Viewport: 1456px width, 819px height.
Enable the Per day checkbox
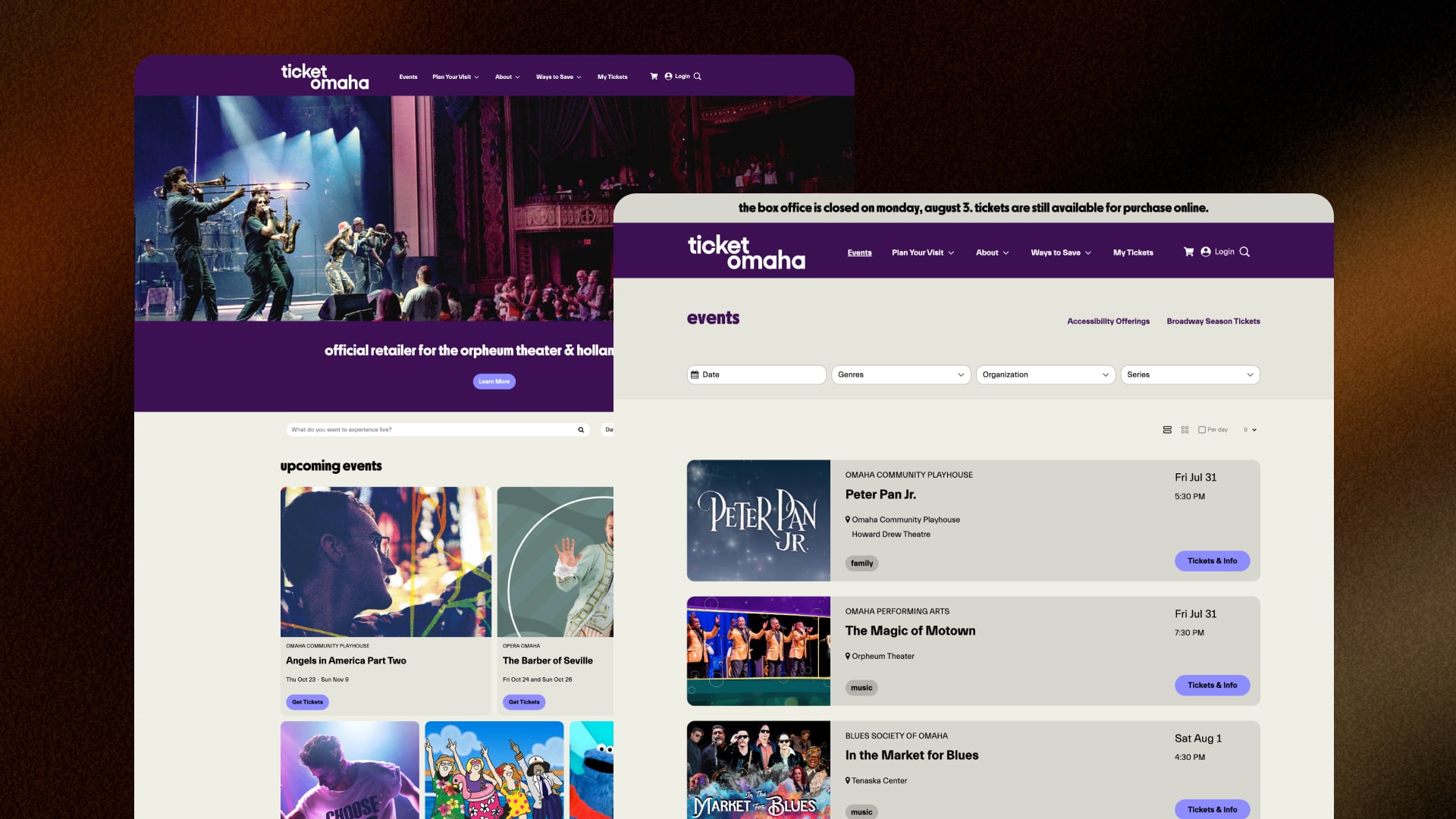(x=1202, y=430)
